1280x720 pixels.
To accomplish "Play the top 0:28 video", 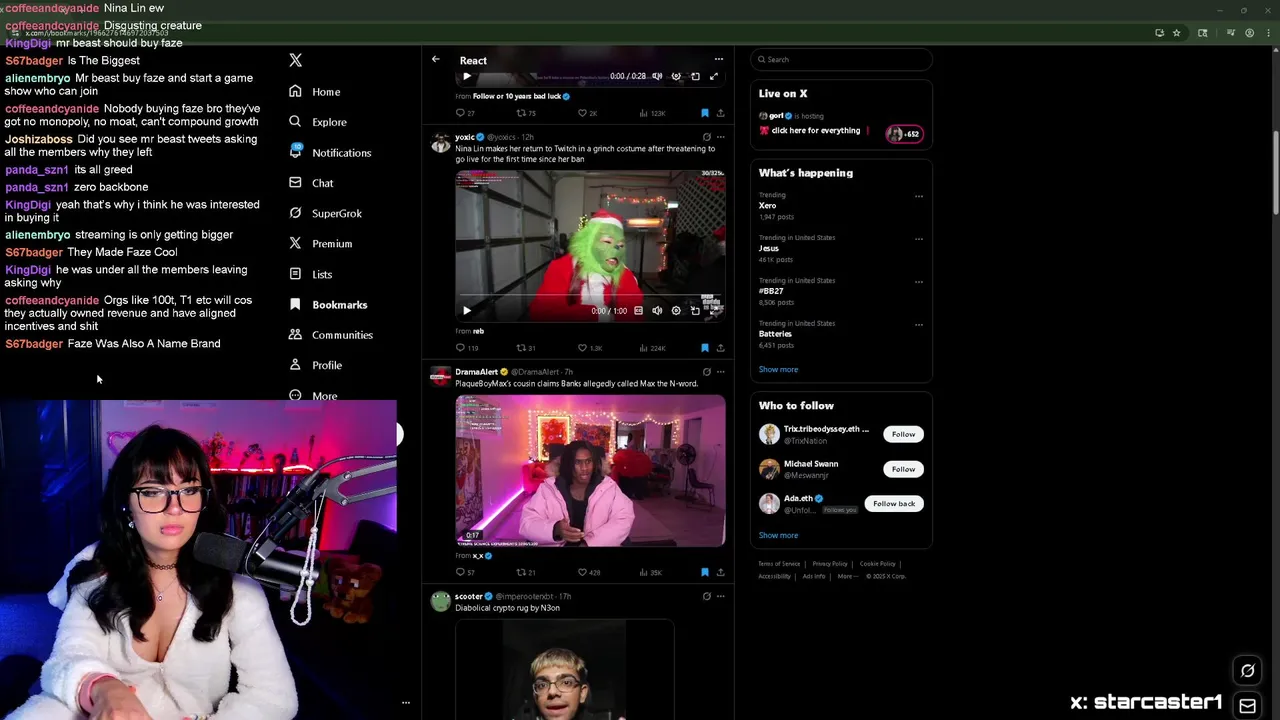I will (466, 76).
